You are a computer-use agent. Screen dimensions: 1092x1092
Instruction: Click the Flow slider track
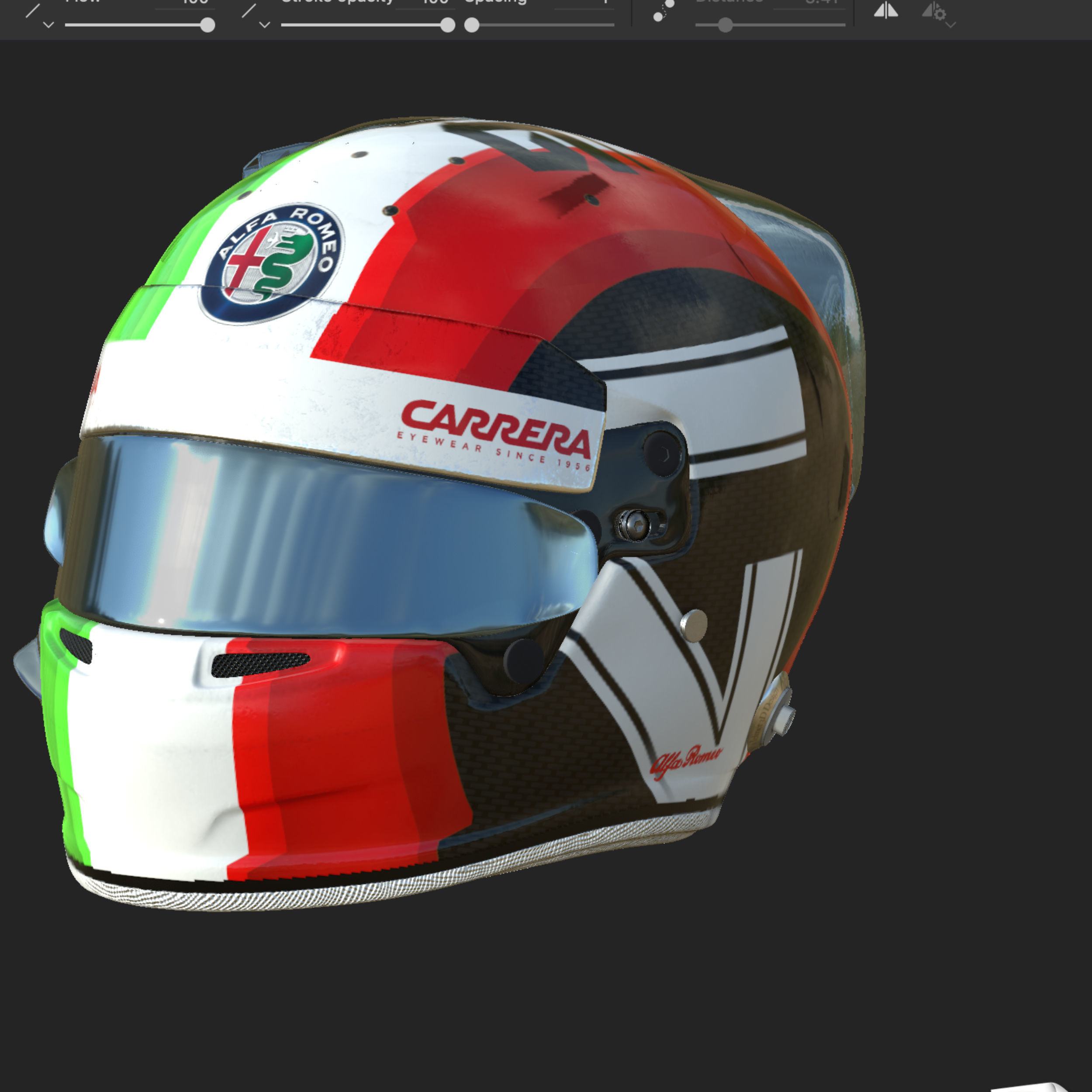(140, 25)
